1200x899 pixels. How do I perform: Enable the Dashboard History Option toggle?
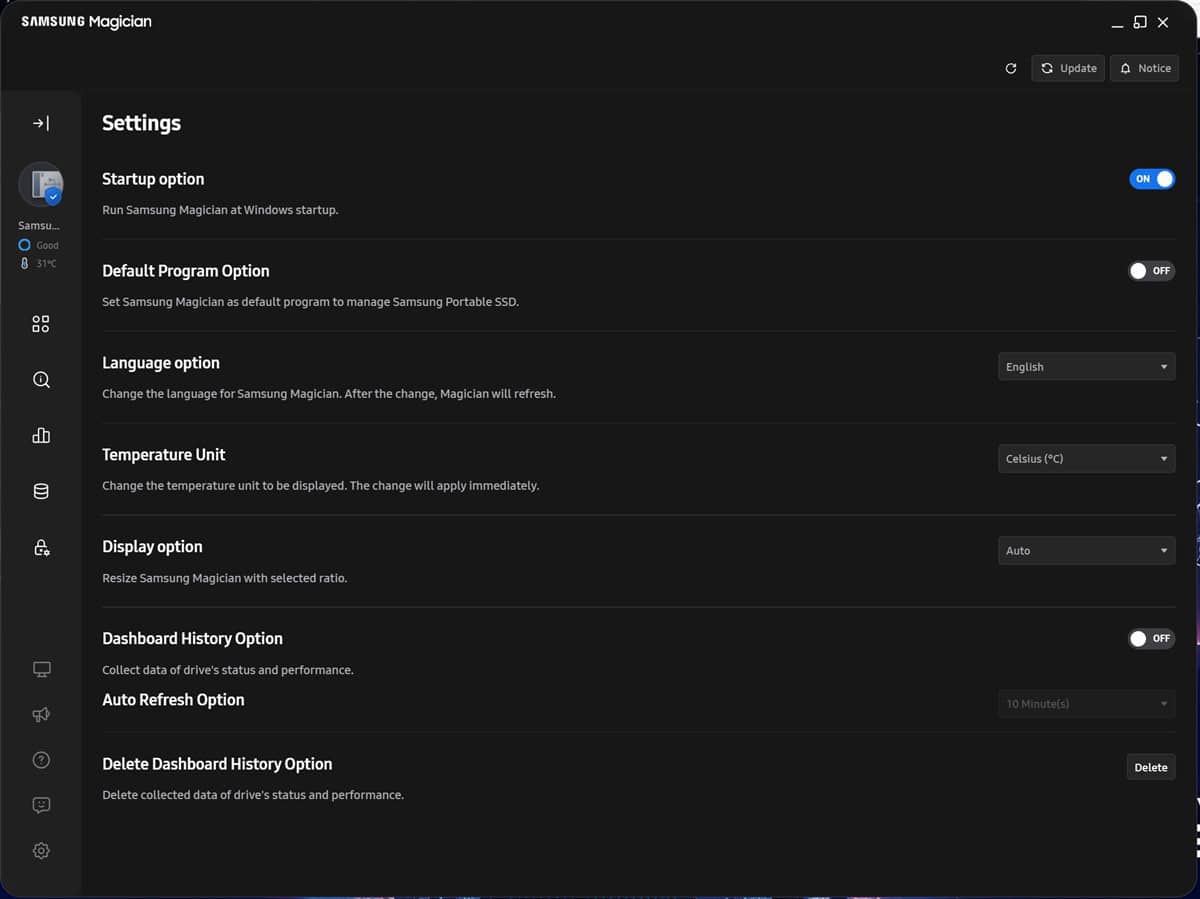point(1151,638)
